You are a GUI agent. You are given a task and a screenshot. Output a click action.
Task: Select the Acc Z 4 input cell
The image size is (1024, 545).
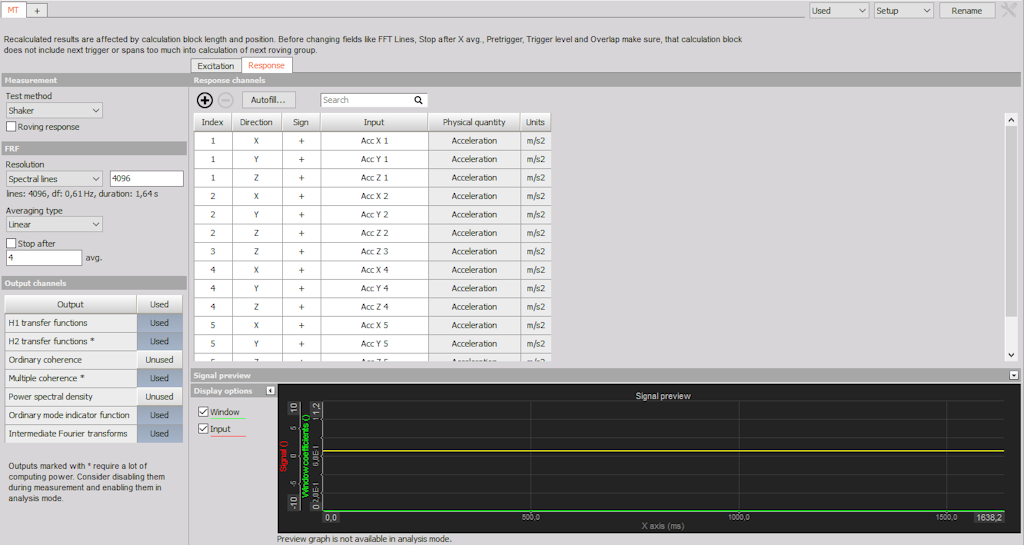click(x=374, y=307)
